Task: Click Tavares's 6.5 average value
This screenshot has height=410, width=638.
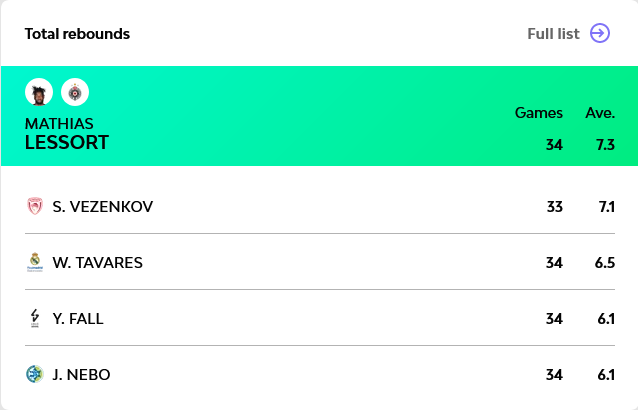Action: pos(604,262)
